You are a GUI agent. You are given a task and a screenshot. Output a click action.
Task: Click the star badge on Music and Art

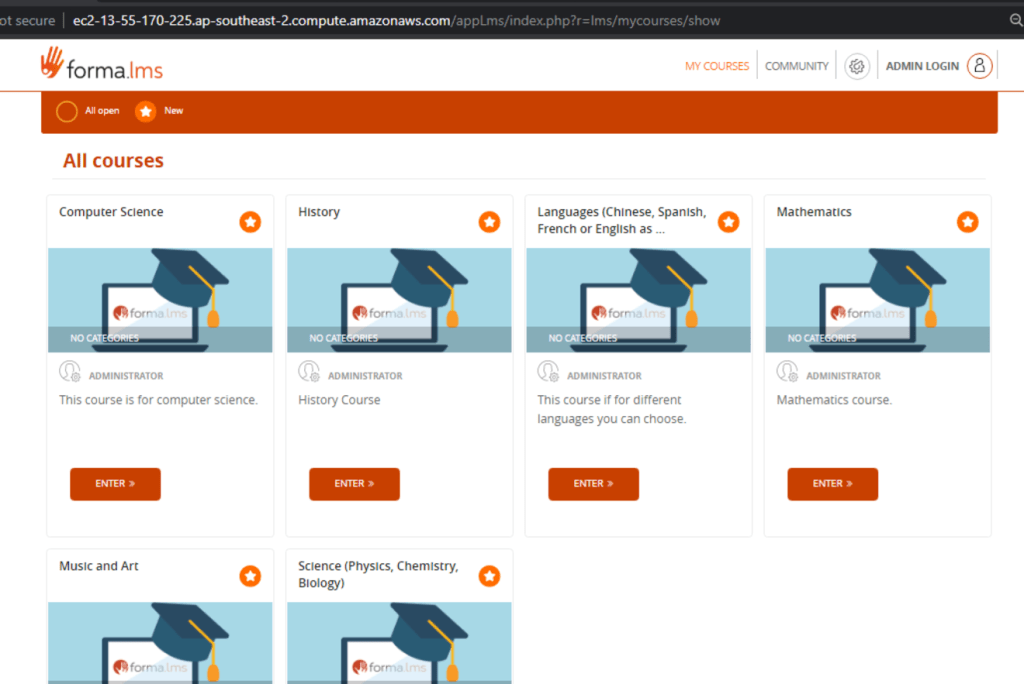250,576
